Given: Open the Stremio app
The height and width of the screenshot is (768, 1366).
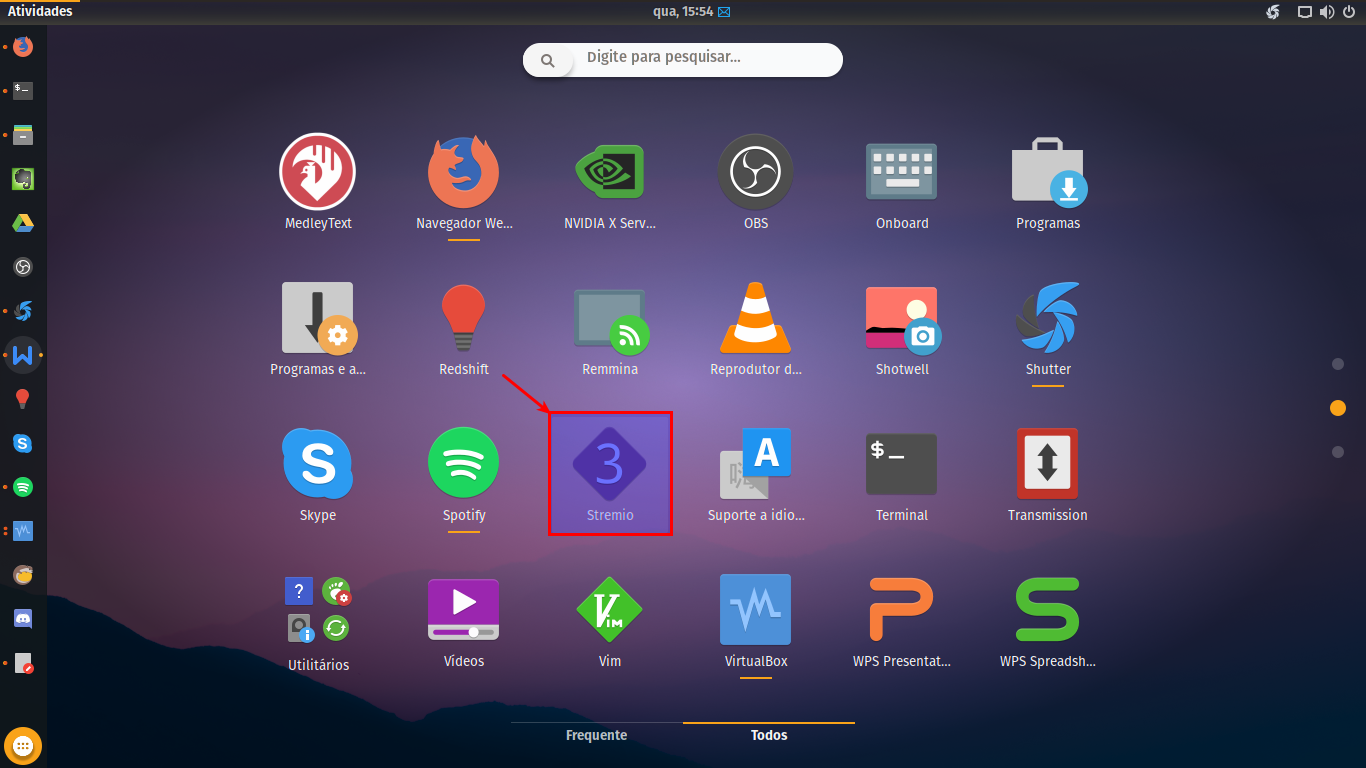Looking at the screenshot, I should 610,465.
